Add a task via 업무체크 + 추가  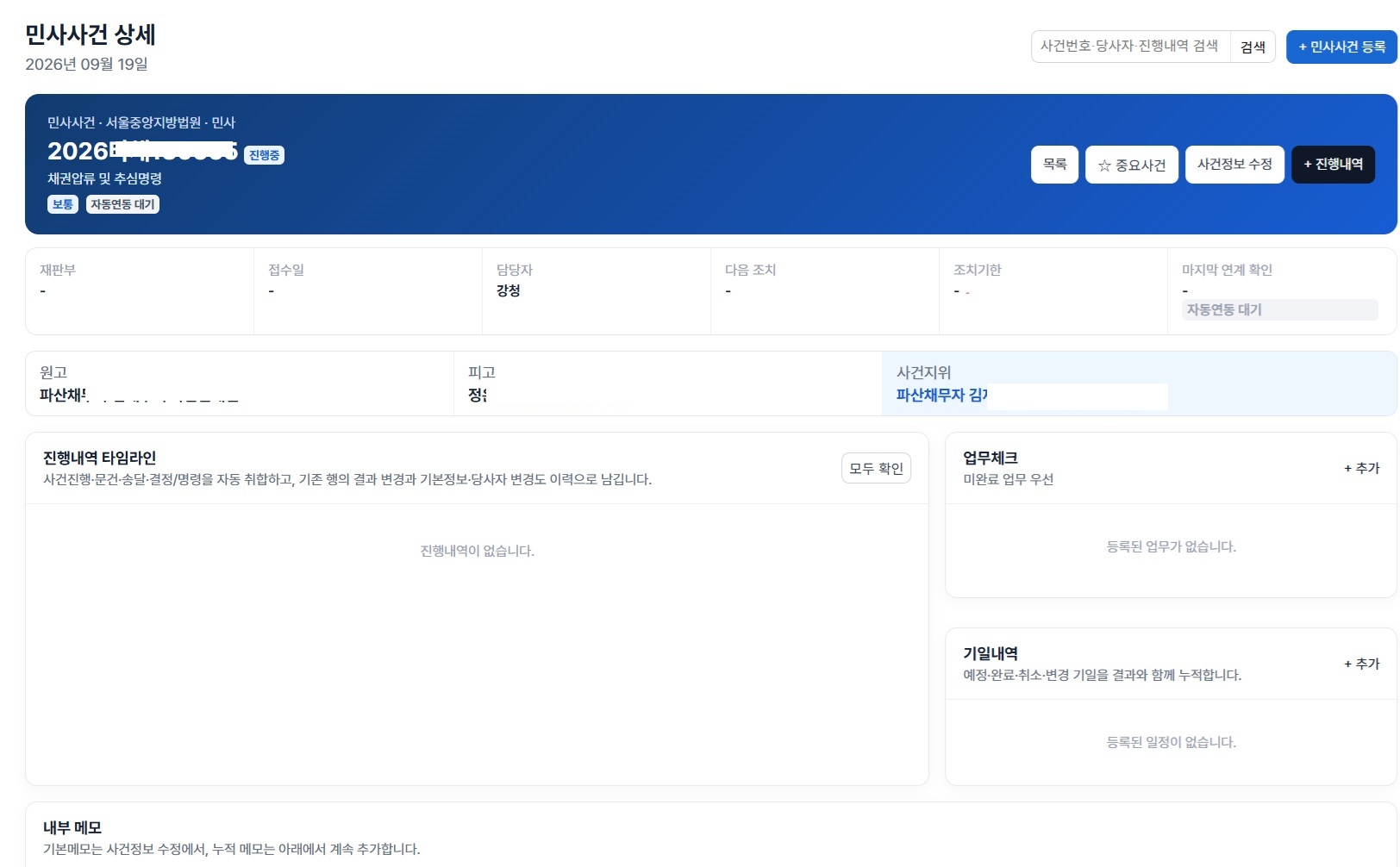pyautogui.click(x=1362, y=468)
